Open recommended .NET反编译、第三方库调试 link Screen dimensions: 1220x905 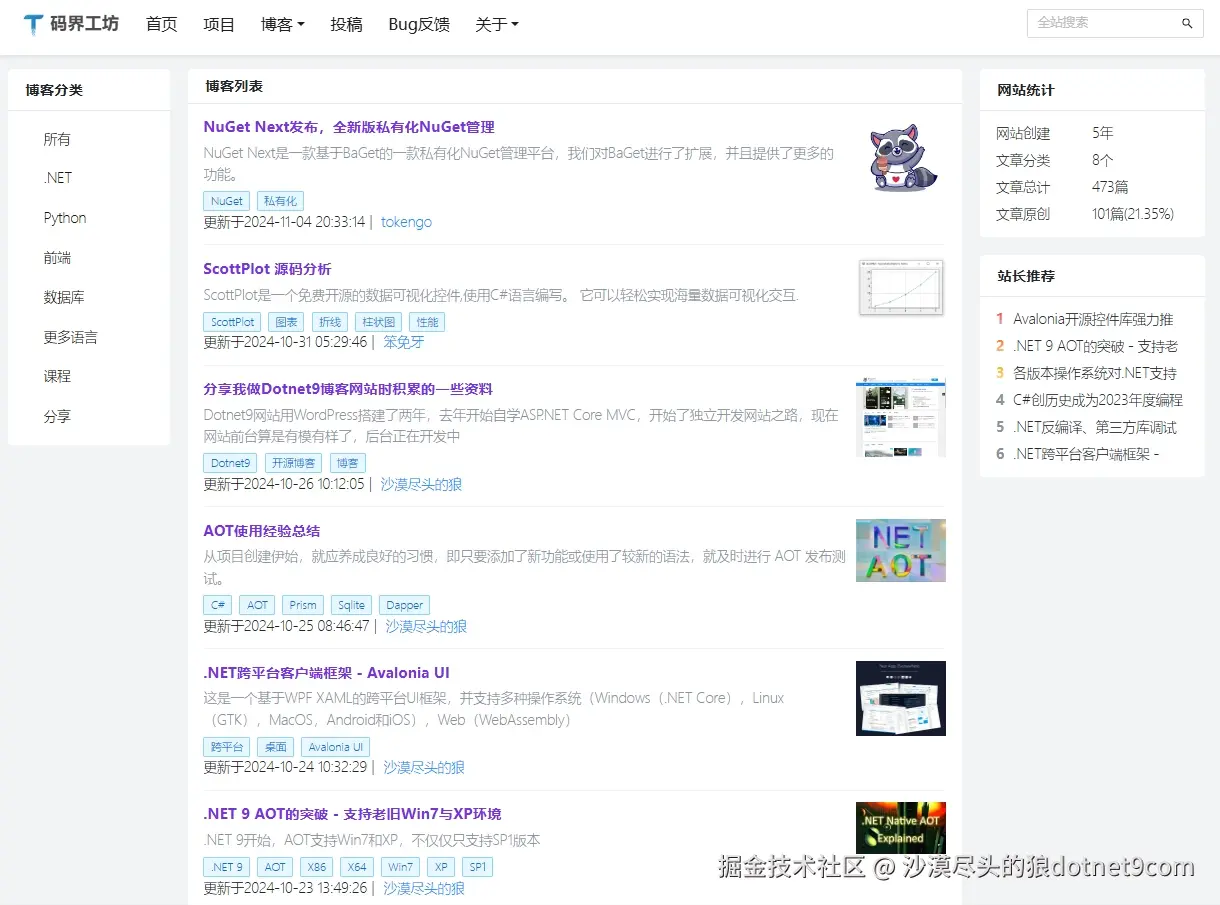point(1095,427)
